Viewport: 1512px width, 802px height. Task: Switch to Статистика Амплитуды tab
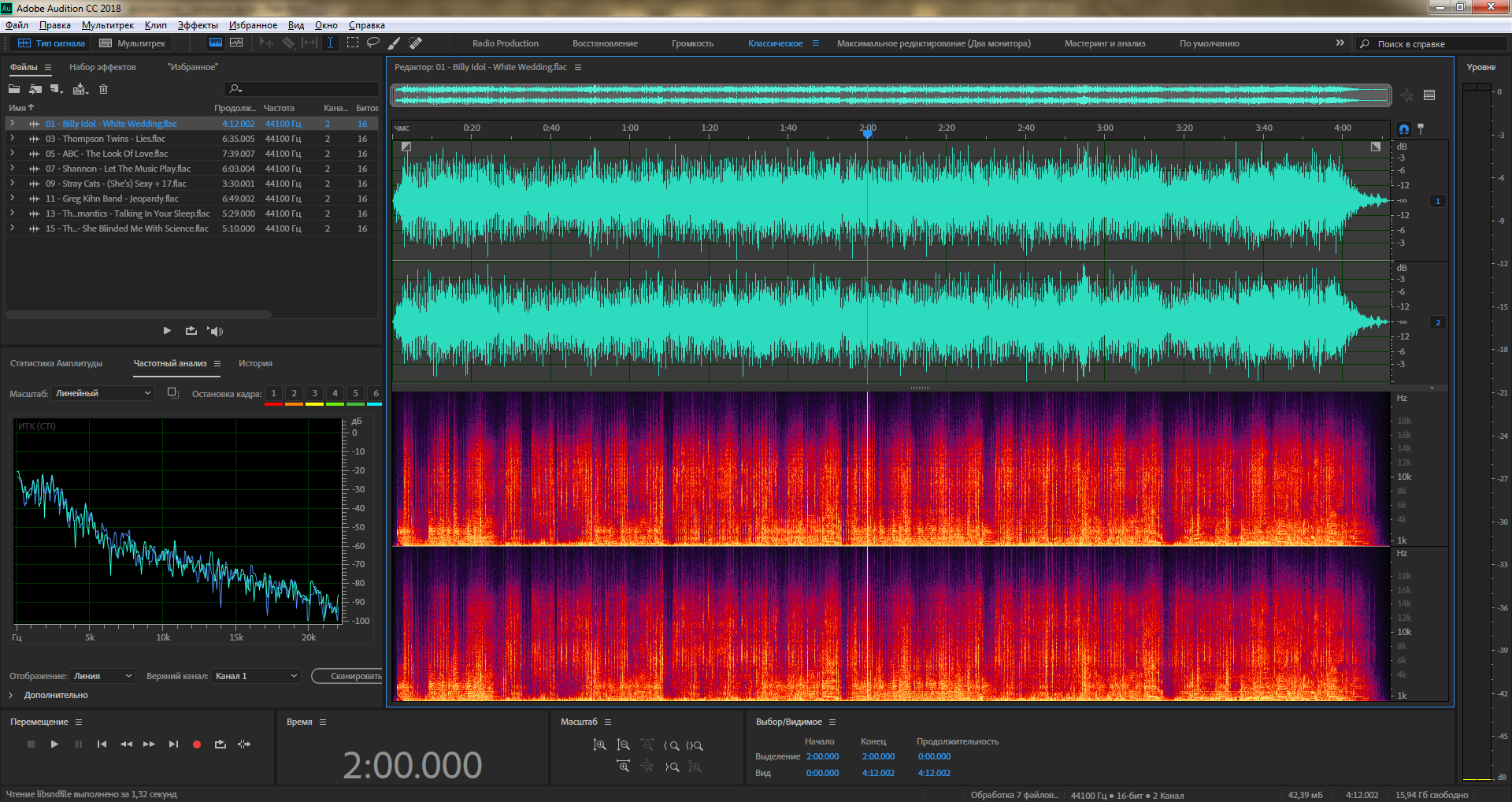(57, 364)
